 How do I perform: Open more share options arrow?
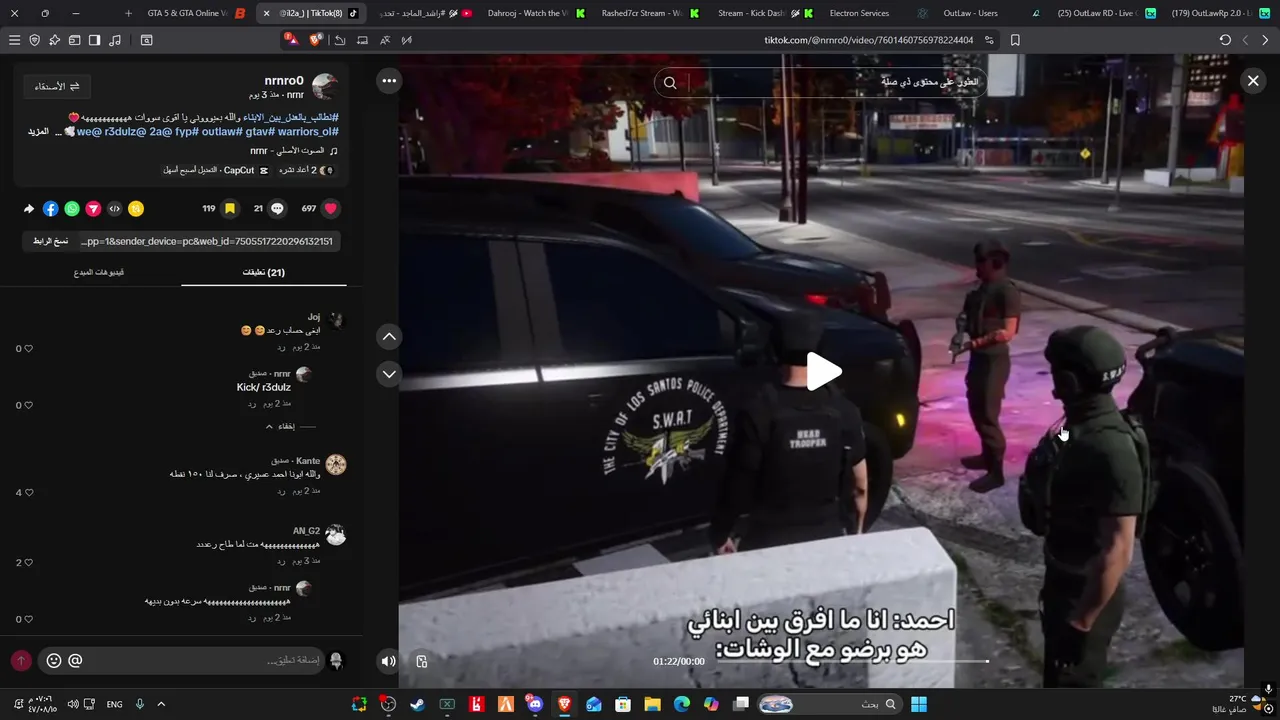[x=29, y=209]
